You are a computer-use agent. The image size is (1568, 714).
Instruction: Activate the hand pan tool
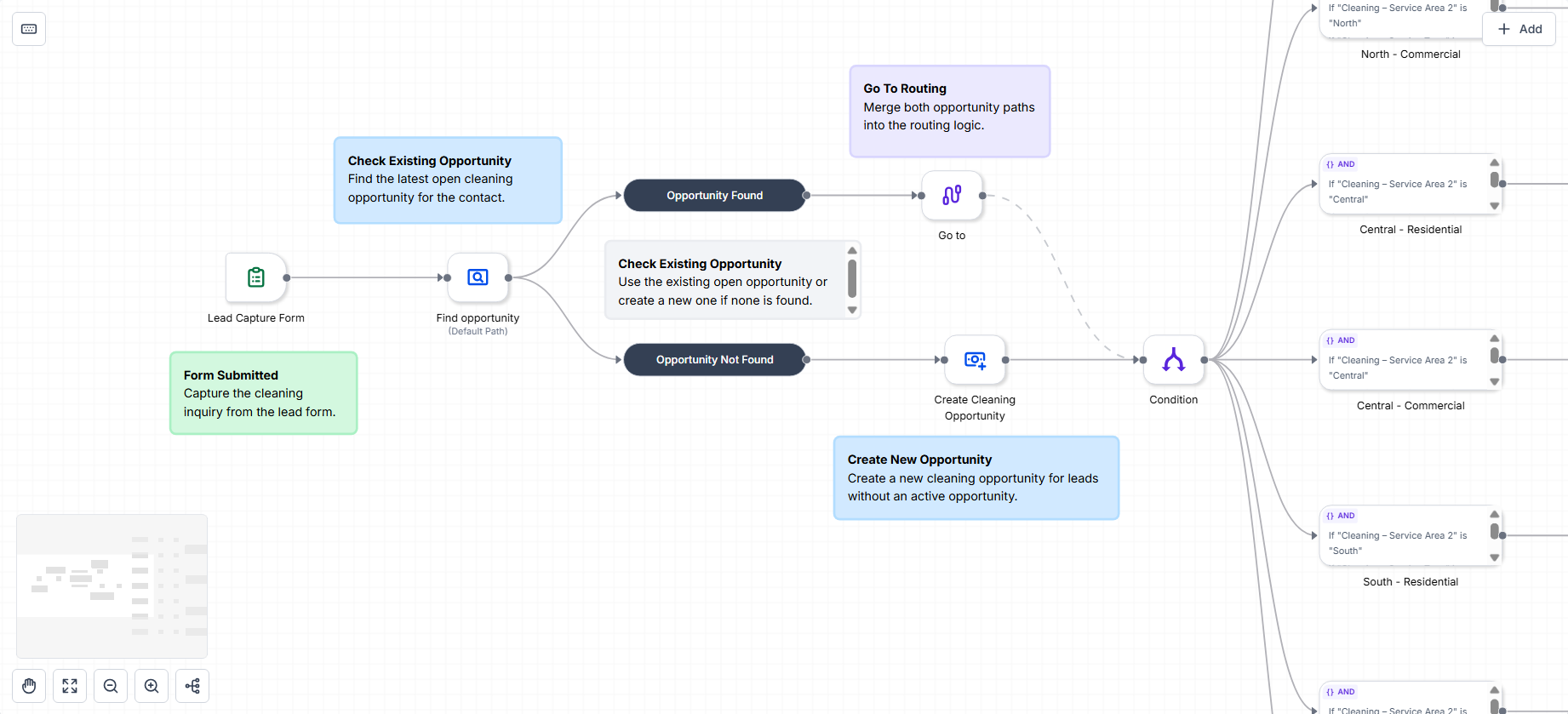[29, 686]
